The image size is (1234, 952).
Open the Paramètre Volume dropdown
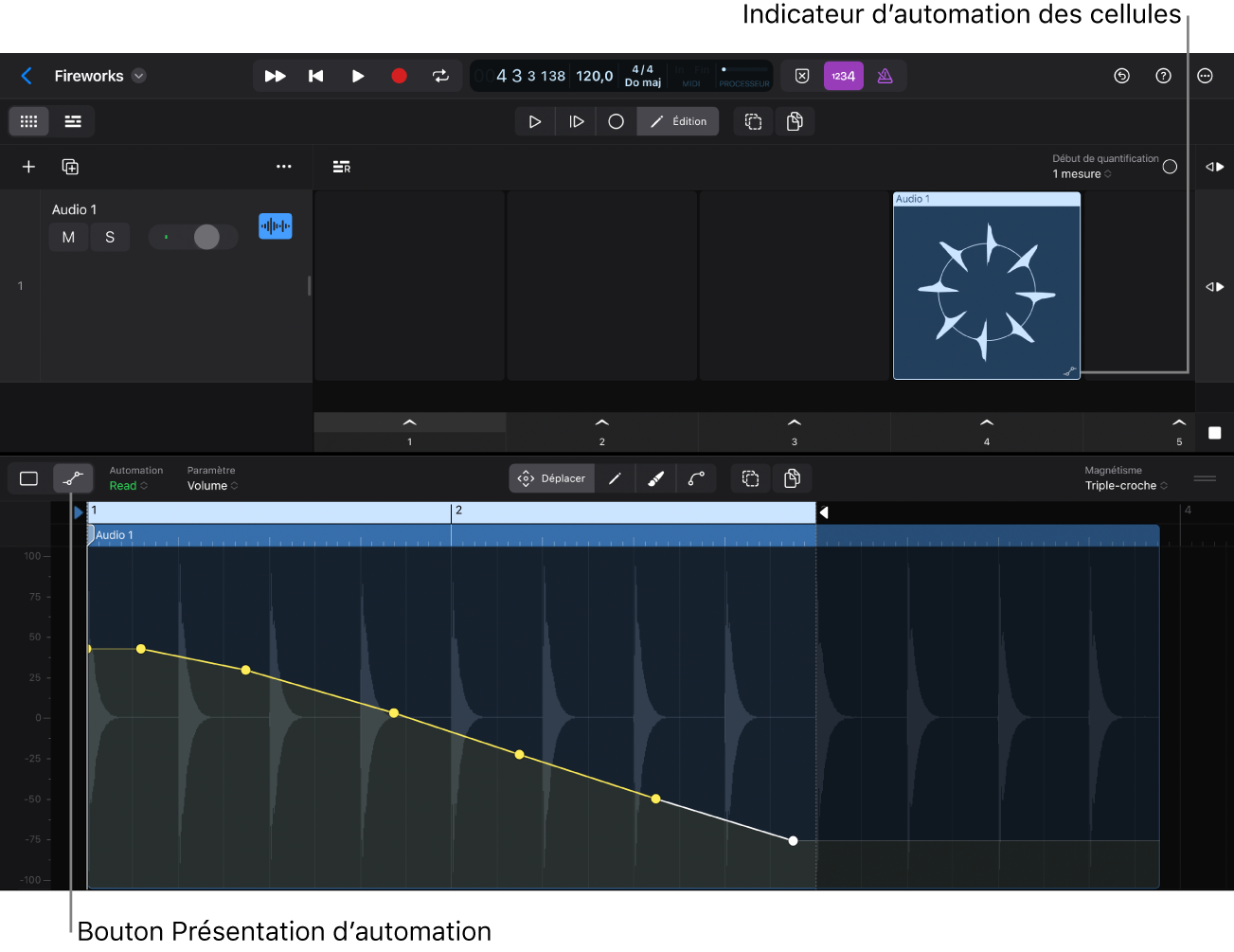click(212, 486)
